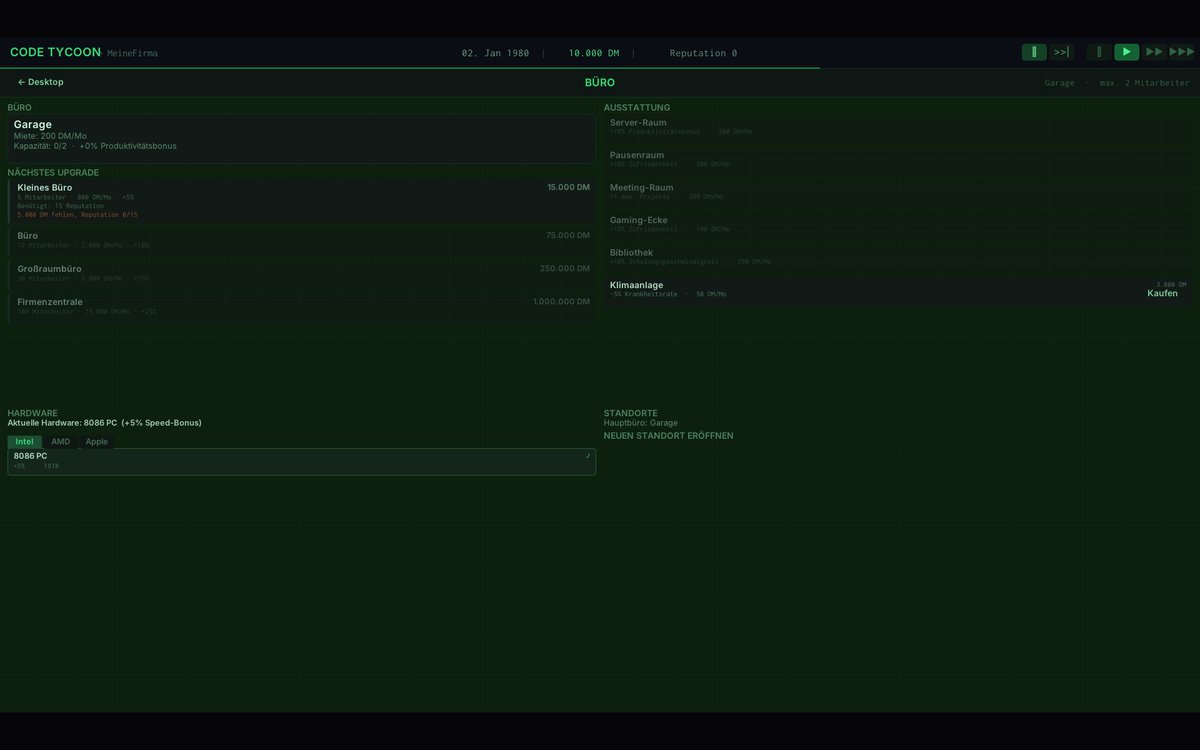Switch to the Apple hardware tab
Viewport: 1200px width, 750px height.
coord(97,441)
